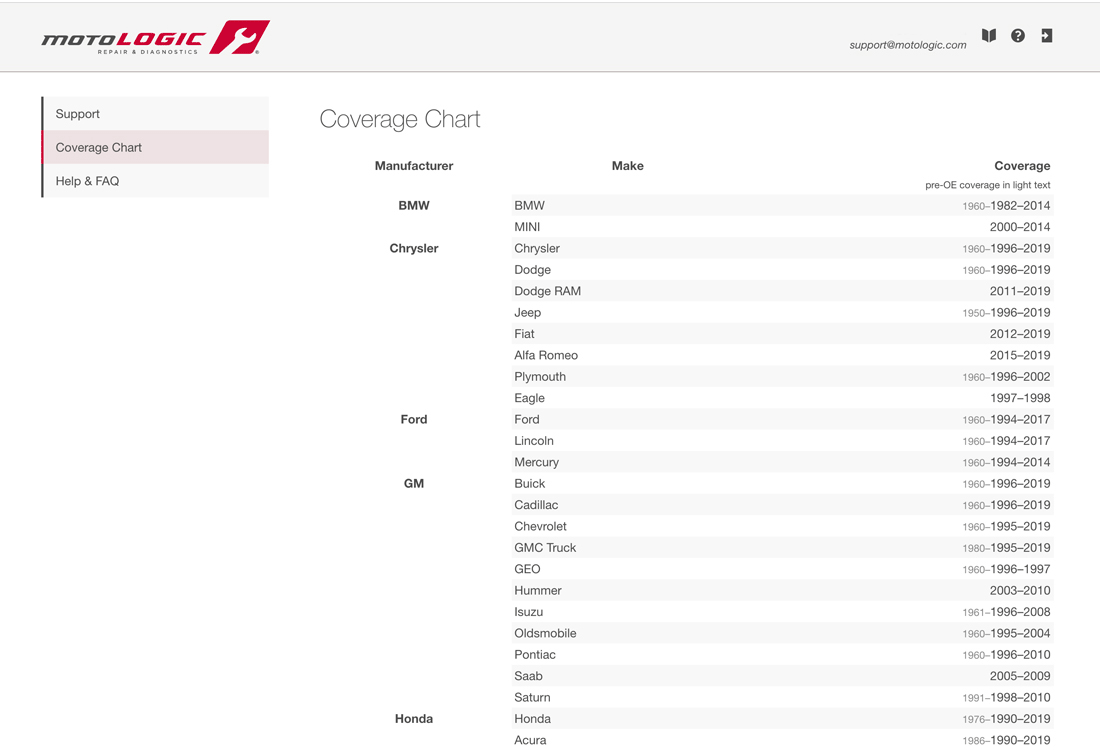Click the question mark help icon
Screen dimensions: 1100x750
click(1018, 36)
